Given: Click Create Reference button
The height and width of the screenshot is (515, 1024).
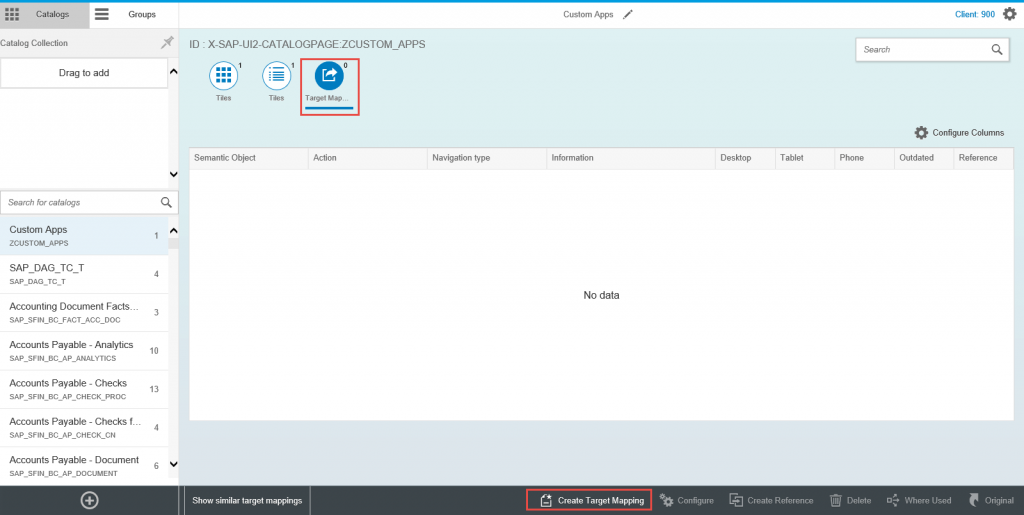Looking at the screenshot, I should 771,501.
